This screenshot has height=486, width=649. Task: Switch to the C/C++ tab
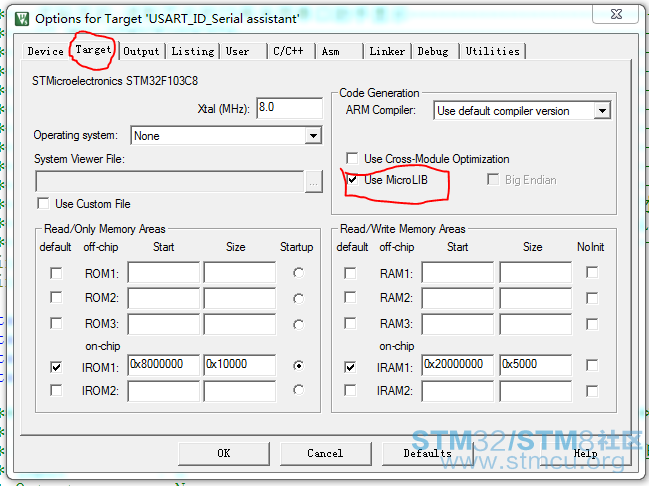[x=290, y=51]
